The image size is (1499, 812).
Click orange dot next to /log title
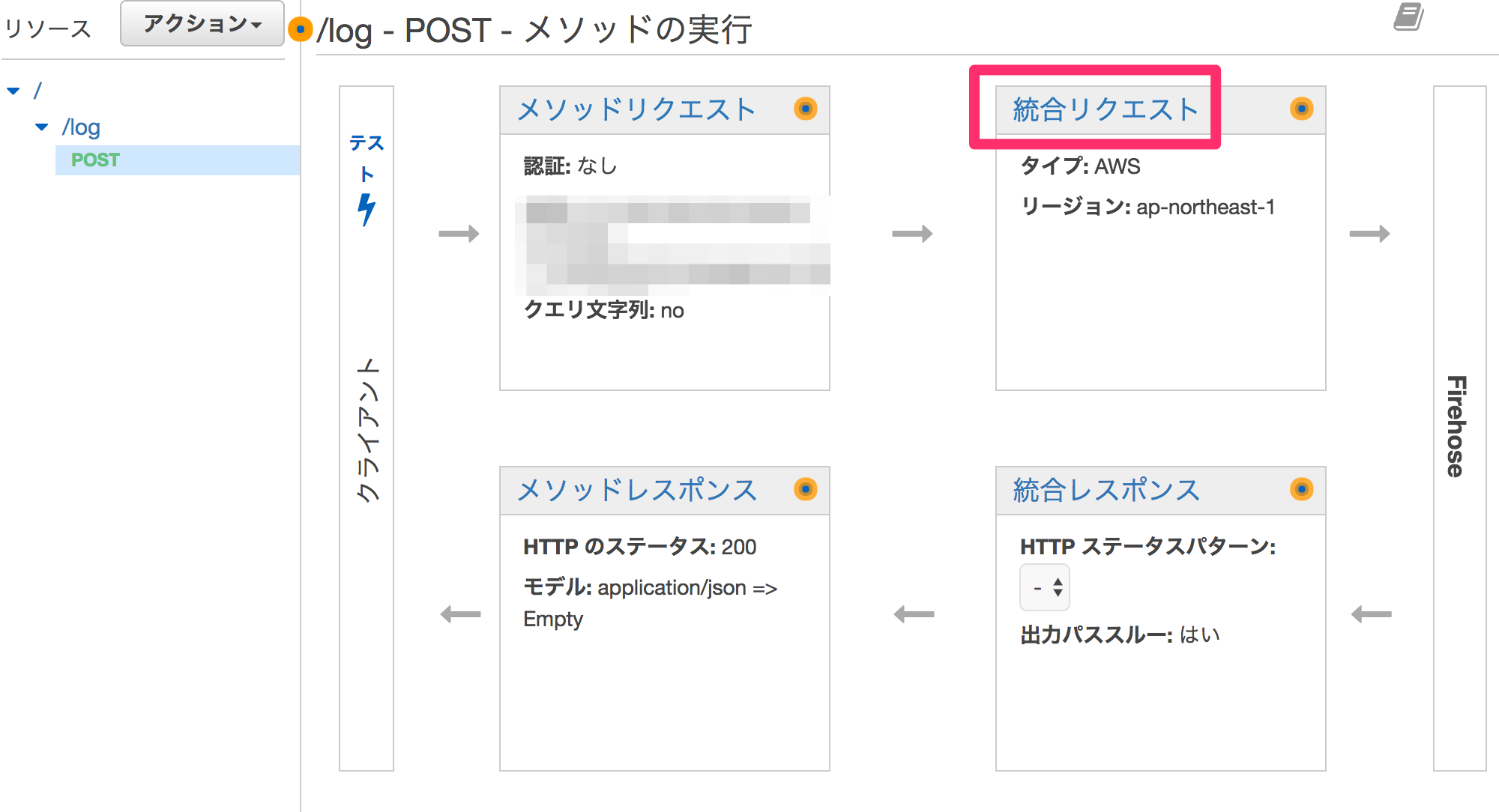pyautogui.click(x=300, y=30)
